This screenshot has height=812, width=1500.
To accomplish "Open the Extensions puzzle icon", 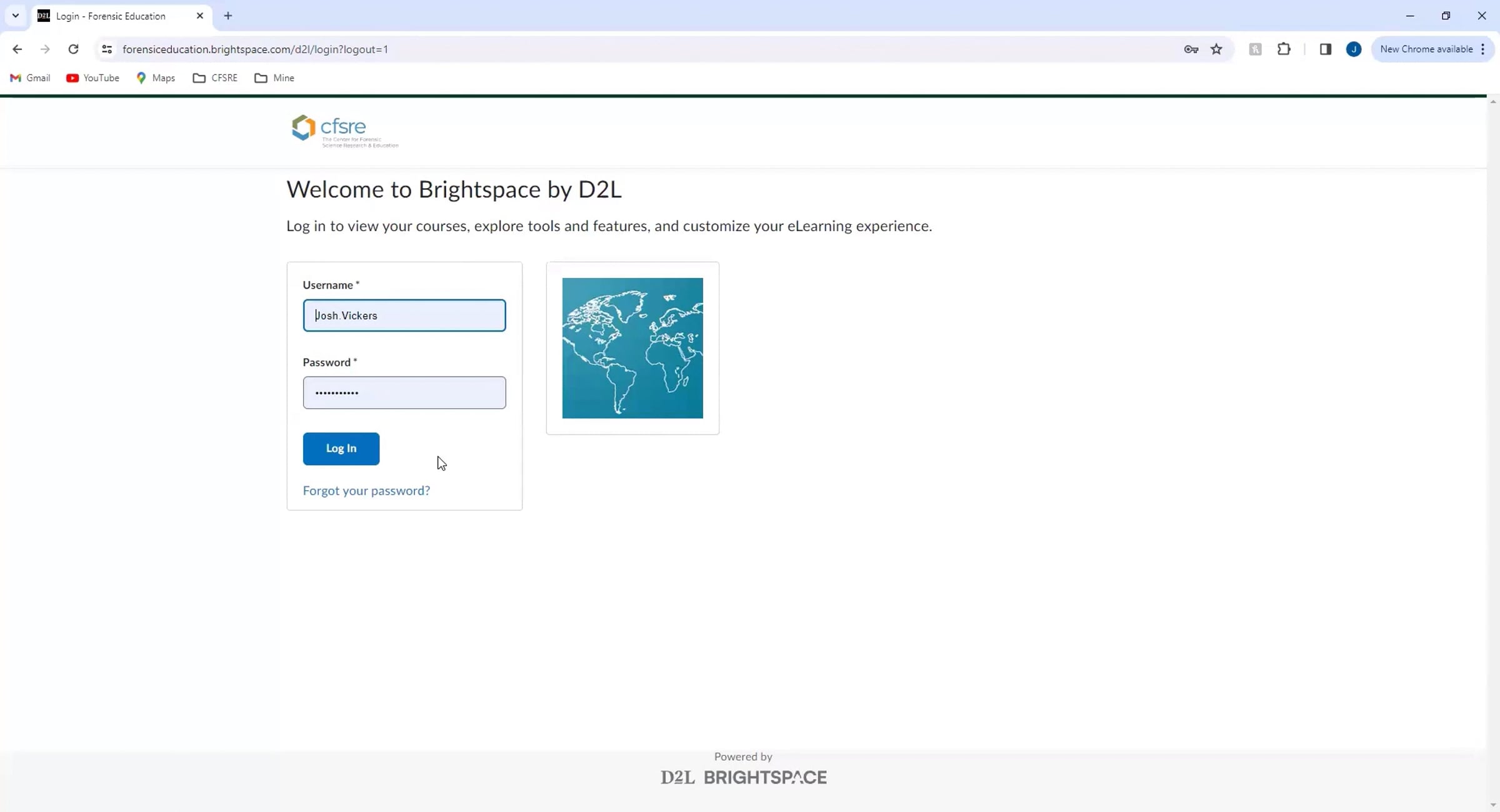I will [x=1284, y=49].
